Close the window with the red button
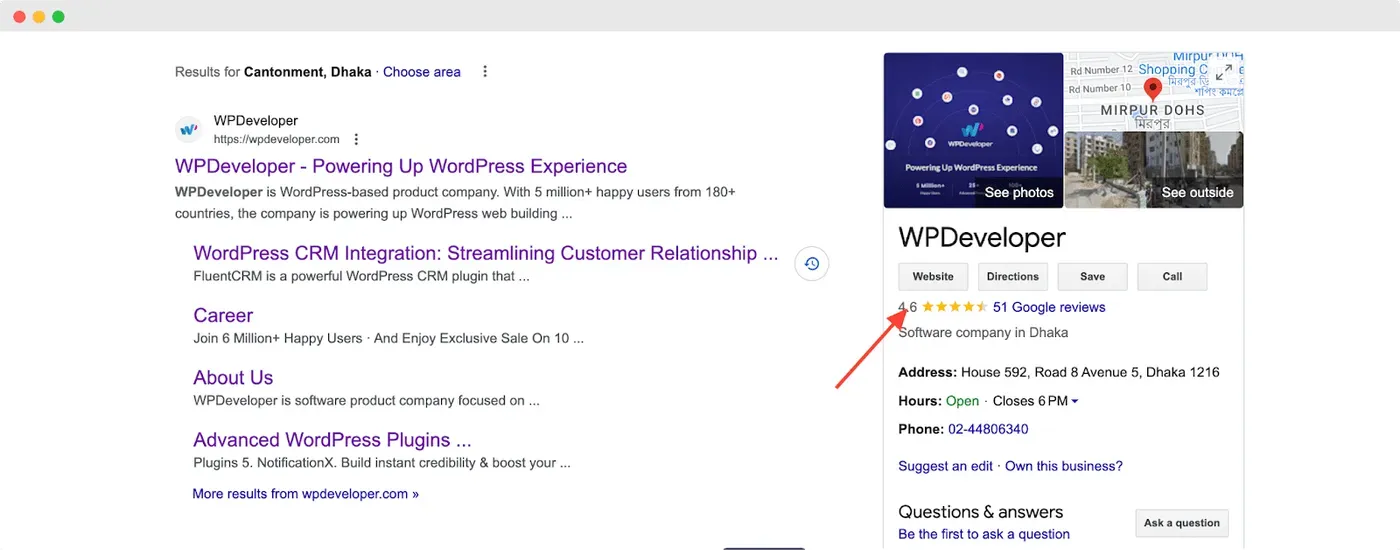 pyautogui.click(x=20, y=17)
